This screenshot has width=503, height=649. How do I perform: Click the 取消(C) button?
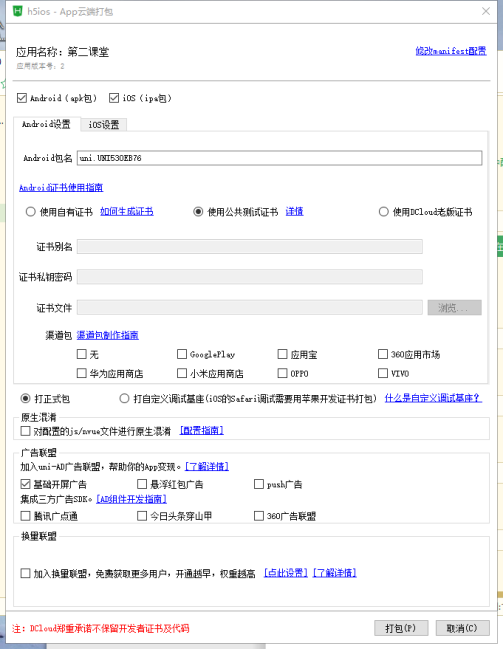[x=462, y=628]
